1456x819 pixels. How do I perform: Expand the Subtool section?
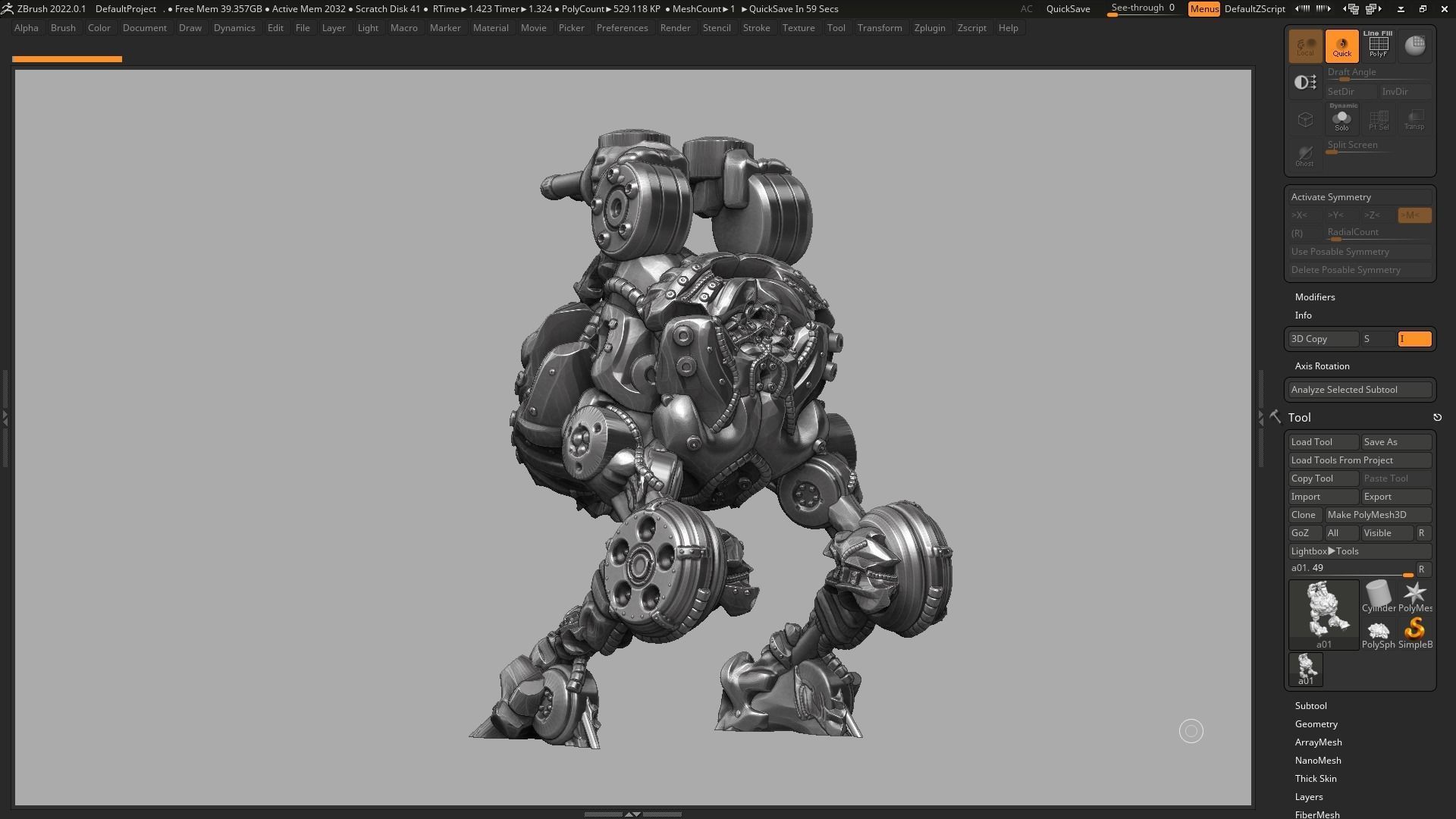(1310, 705)
